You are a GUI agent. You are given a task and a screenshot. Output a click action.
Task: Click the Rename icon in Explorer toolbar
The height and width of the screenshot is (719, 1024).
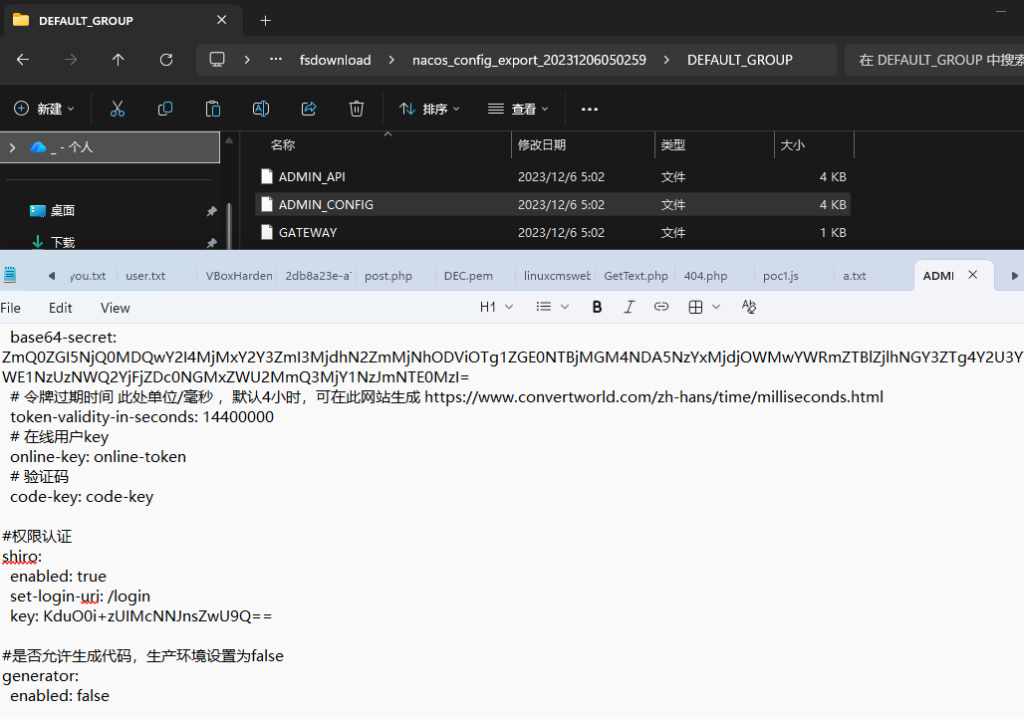(261, 108)
